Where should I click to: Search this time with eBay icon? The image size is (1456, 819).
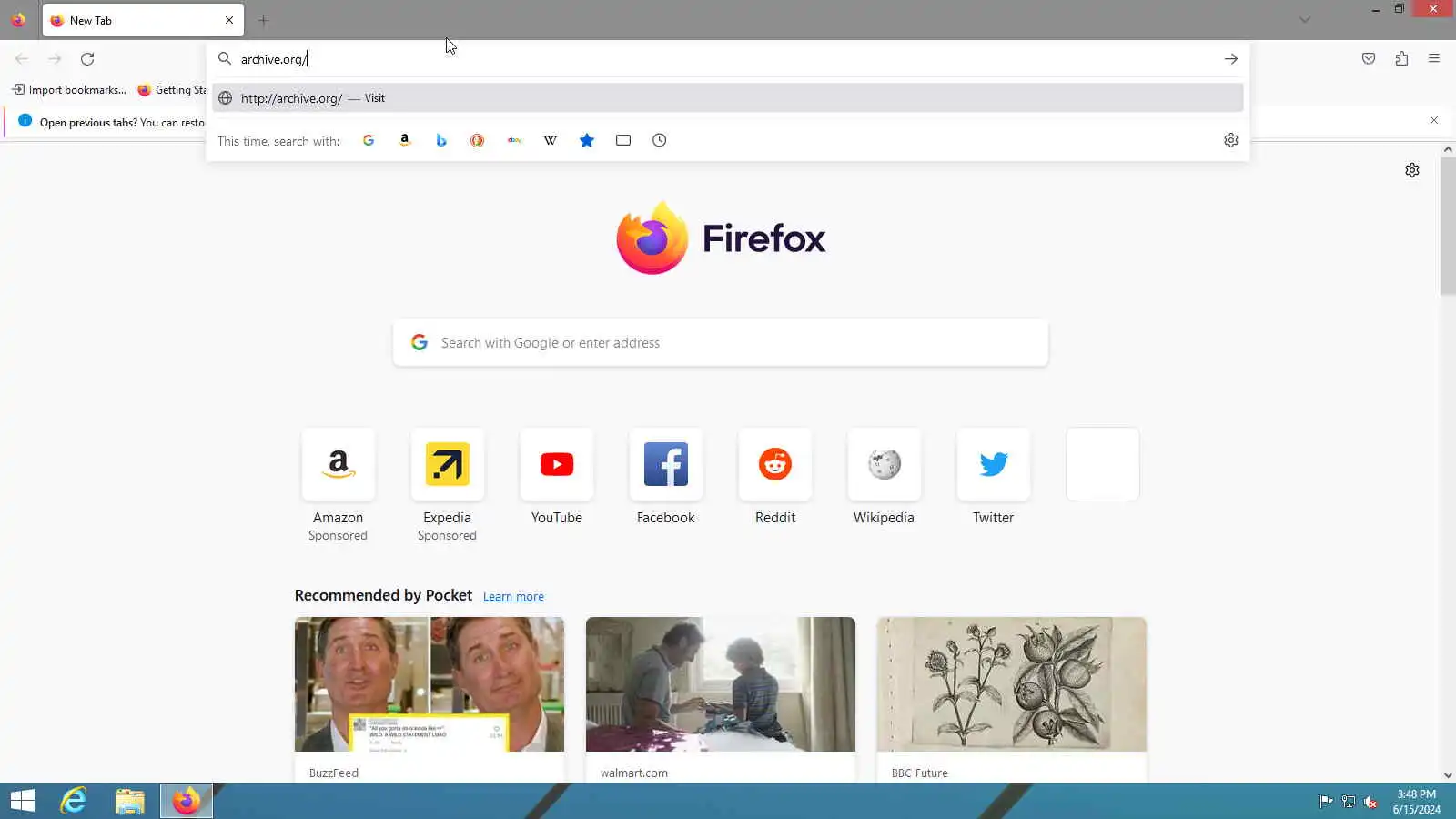[514, 140]
